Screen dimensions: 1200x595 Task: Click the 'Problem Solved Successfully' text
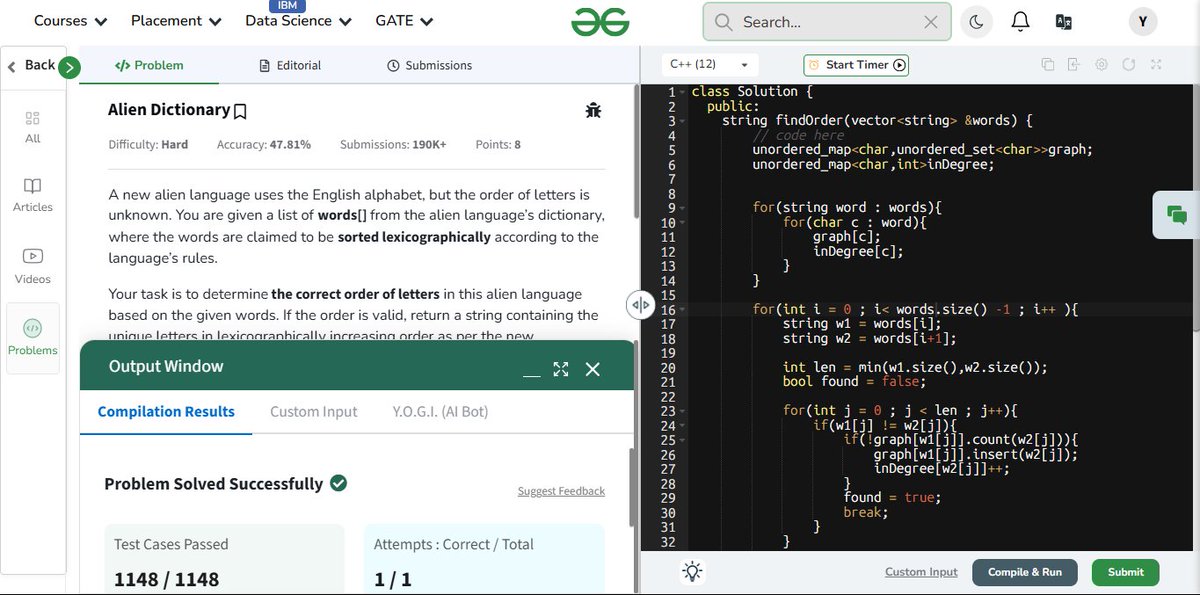click(214, 484)
